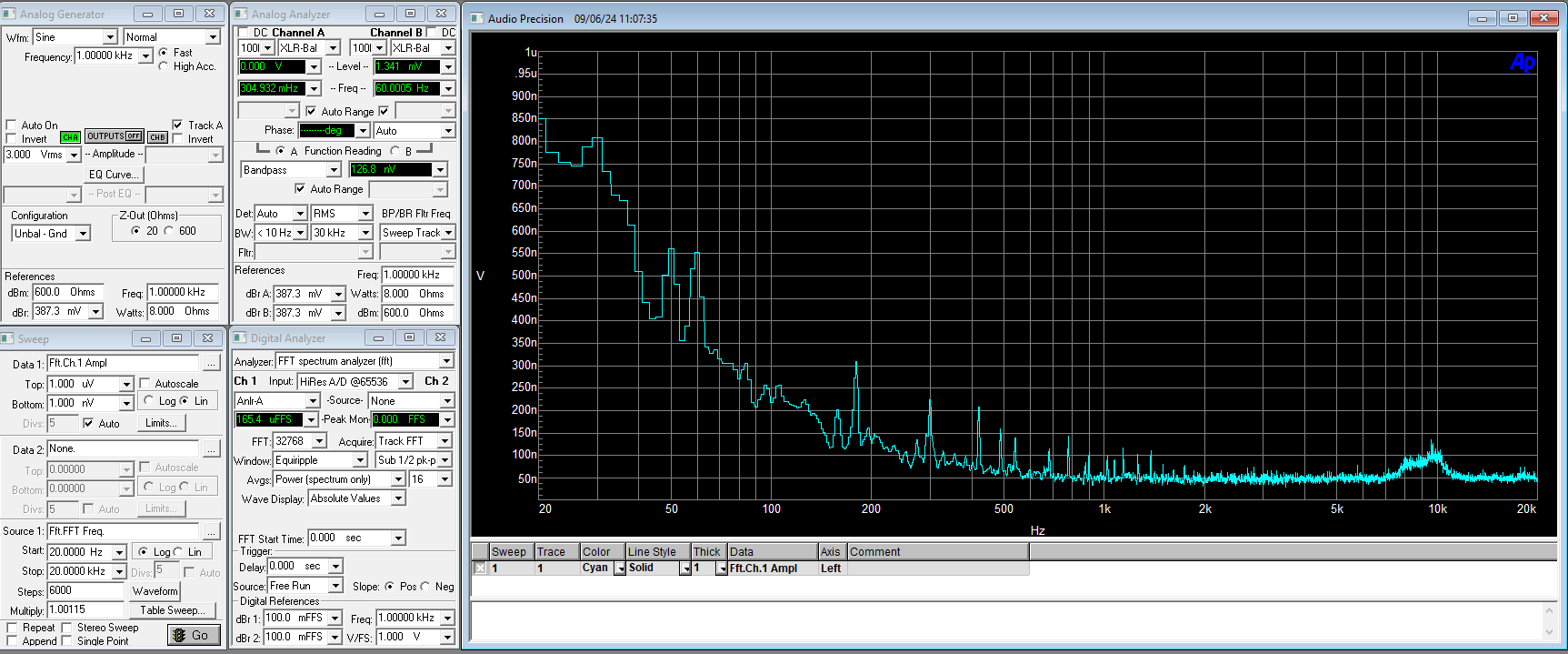Select the High Acc. frequency option
This screenshot has width=1568, height=654.
pyautogui.click(x=164, y=66)
